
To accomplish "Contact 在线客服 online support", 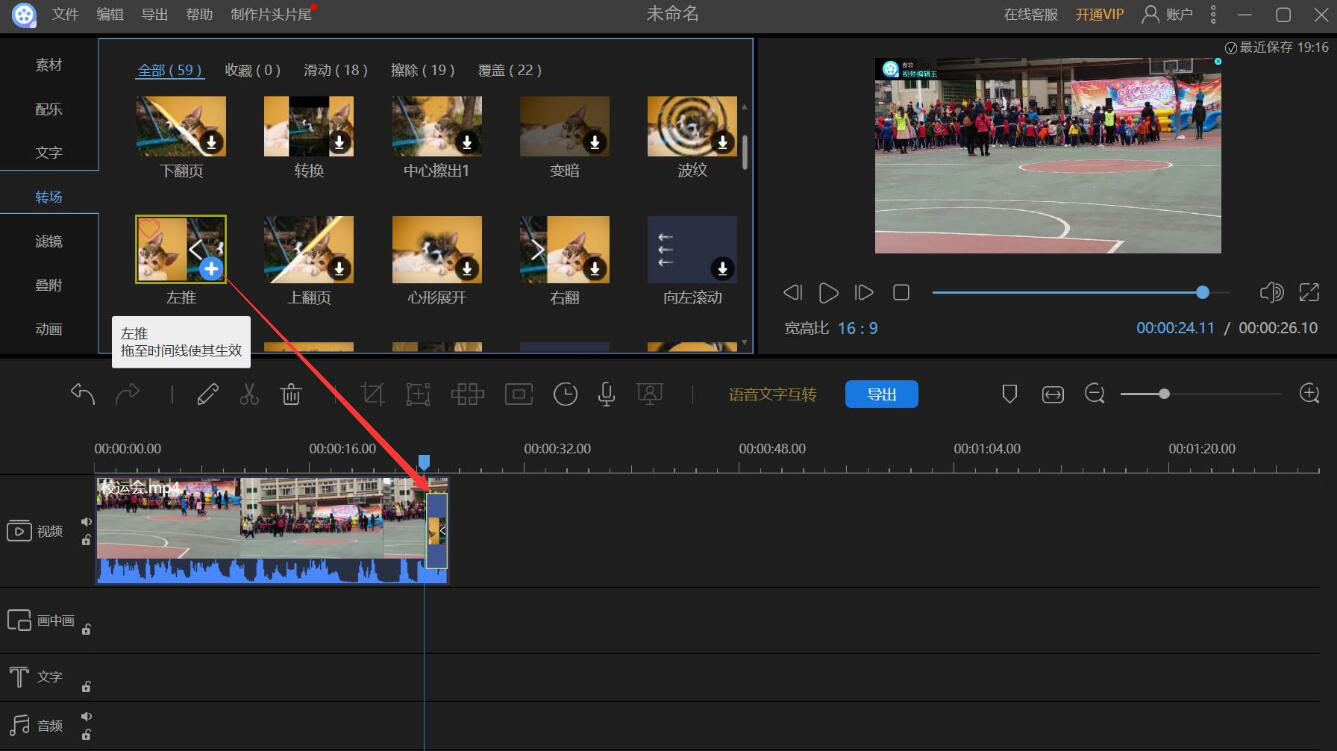I will click(x=1031, y=15).
